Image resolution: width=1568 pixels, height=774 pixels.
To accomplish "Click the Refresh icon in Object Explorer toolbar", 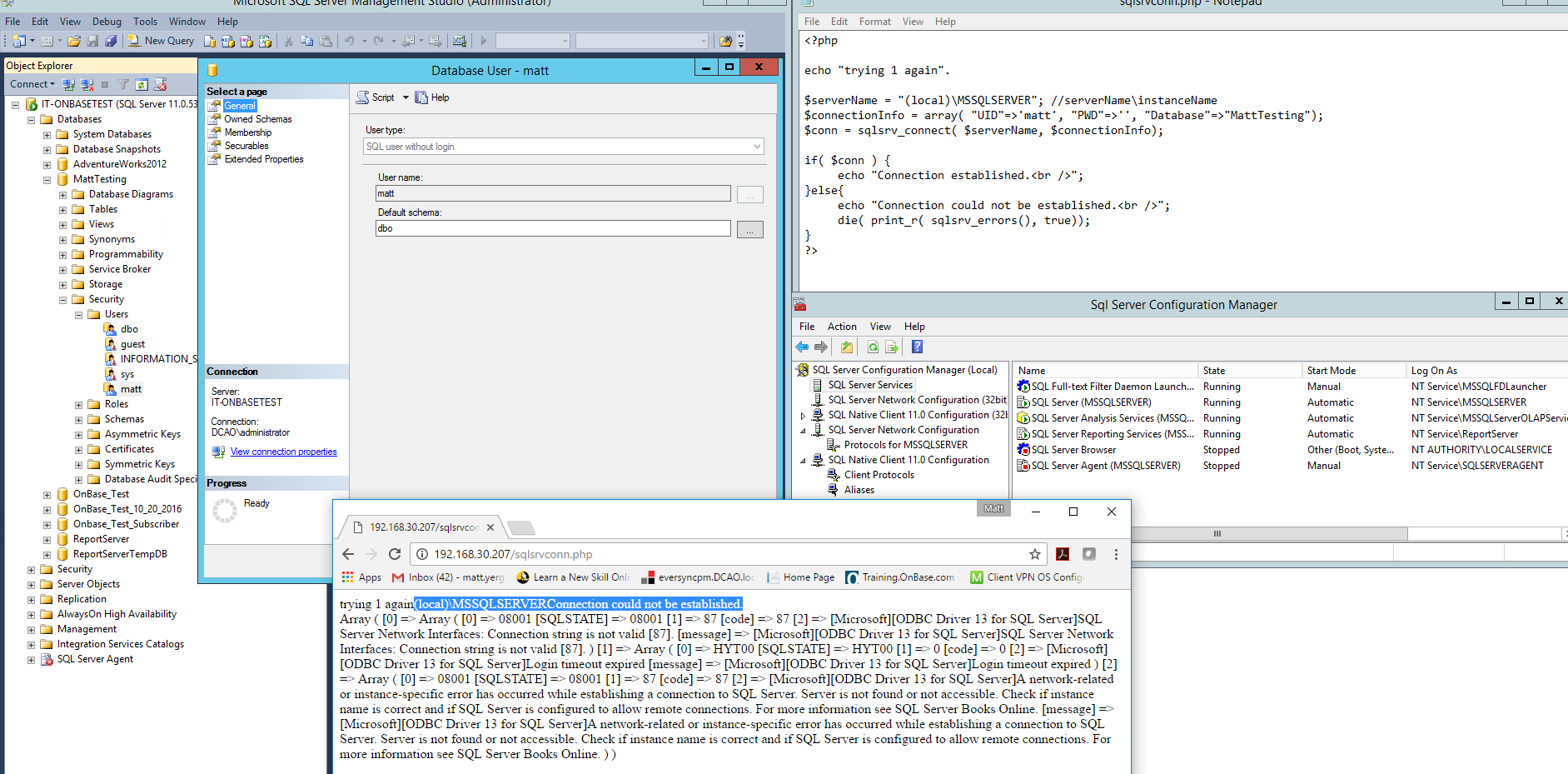I will pos(142,84).
